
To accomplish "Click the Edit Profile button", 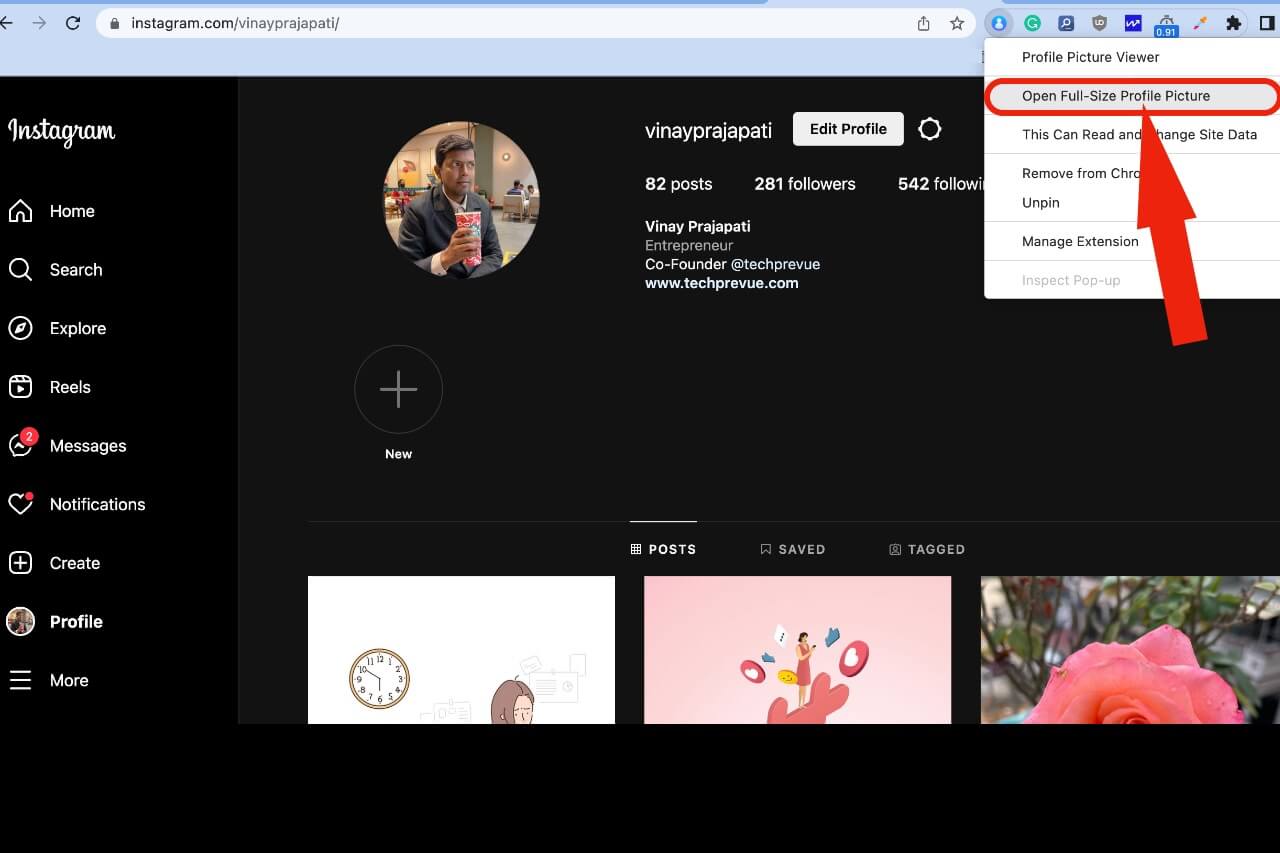I will [x=847, y=128].
